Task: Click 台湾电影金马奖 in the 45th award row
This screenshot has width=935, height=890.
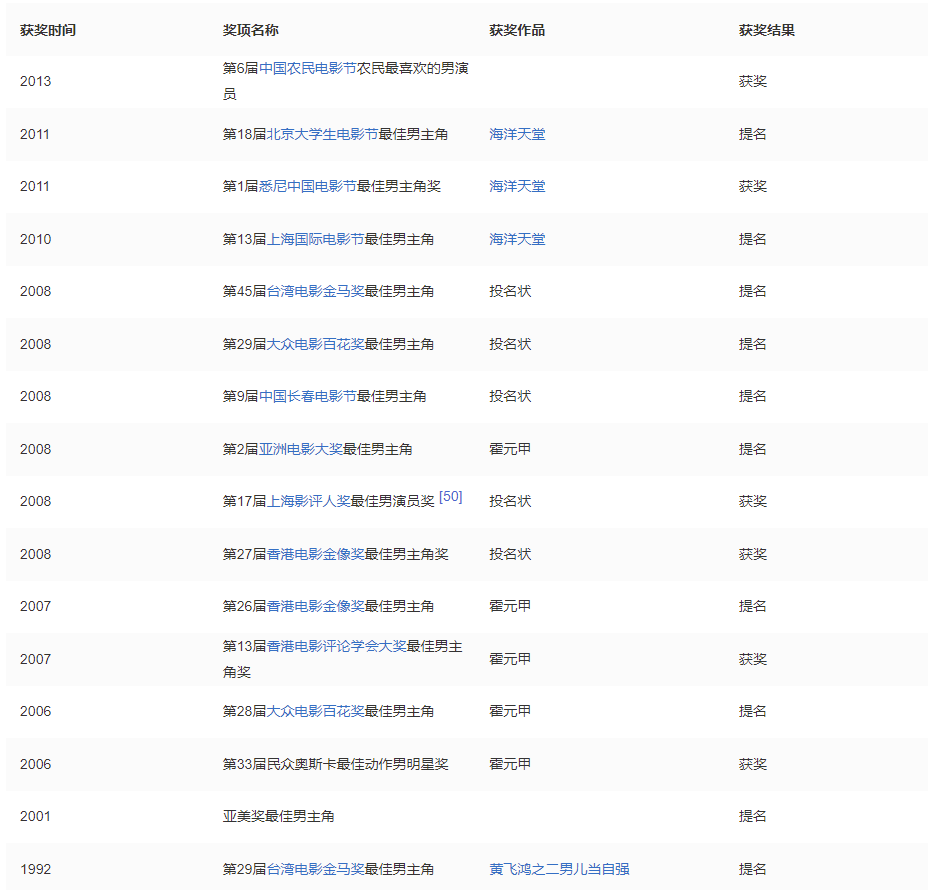Action: point(314,291)
